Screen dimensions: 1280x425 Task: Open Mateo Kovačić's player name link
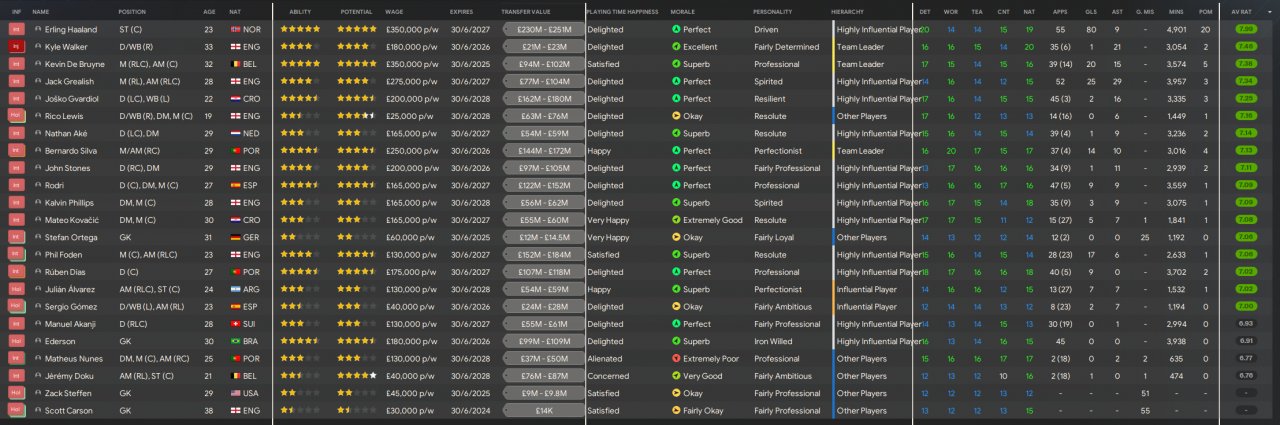72,220
